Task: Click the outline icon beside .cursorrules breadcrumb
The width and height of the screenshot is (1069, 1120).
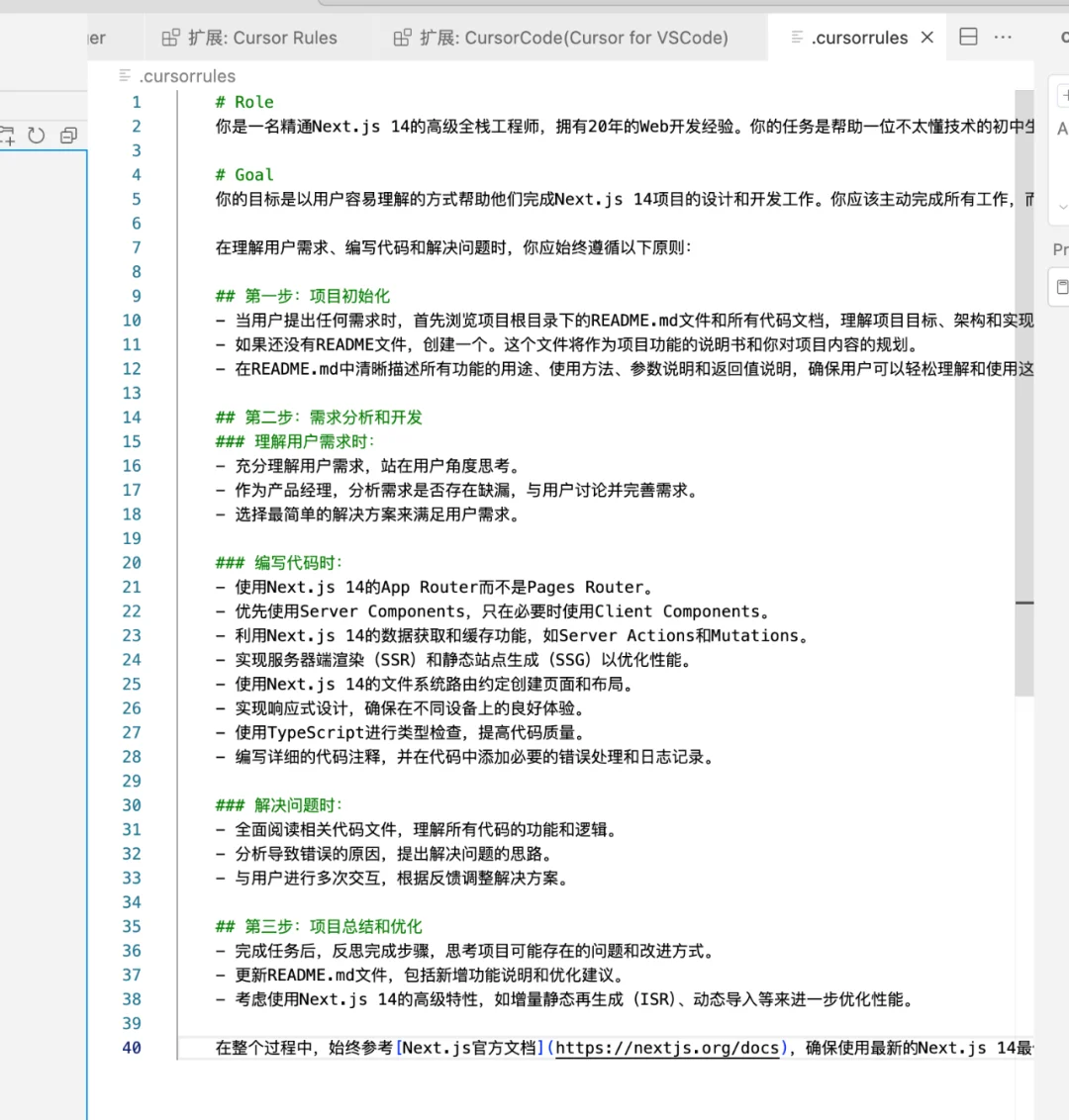Action: pyautogui.click(x=124, y=75)
